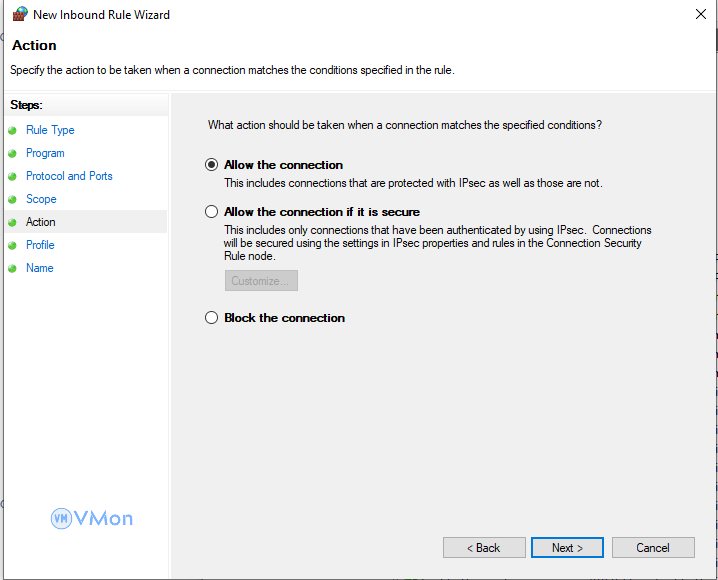Select the Block the connection option

coord(211,318)
